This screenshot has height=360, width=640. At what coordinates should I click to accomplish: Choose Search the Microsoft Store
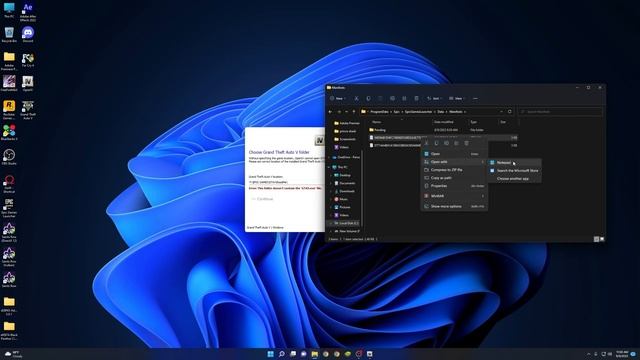514,171
